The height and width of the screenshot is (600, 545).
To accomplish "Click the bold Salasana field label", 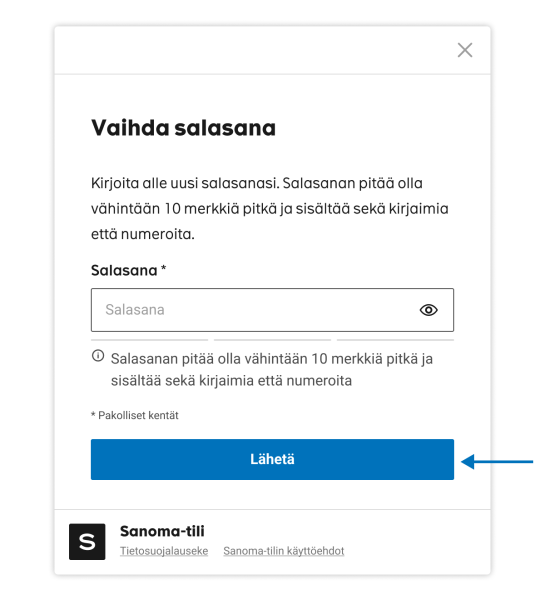I will point(124,271).
